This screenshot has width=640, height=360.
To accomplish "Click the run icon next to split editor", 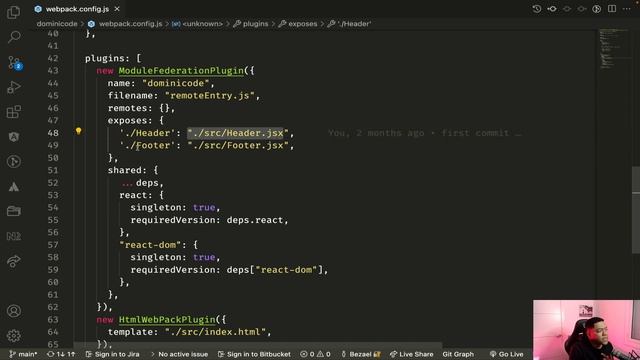I will click(597, 9).
